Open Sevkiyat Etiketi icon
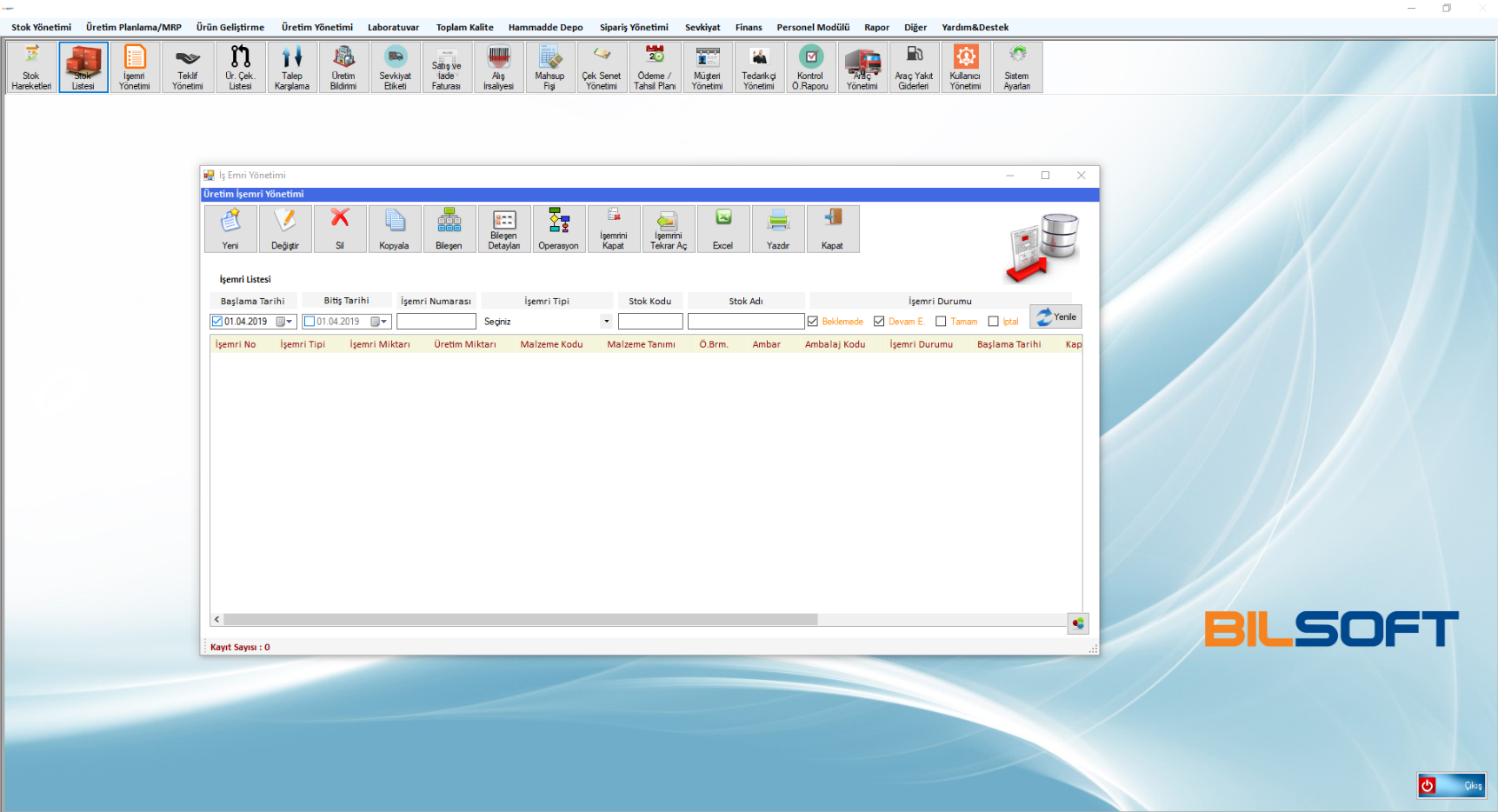 (396, 67)
